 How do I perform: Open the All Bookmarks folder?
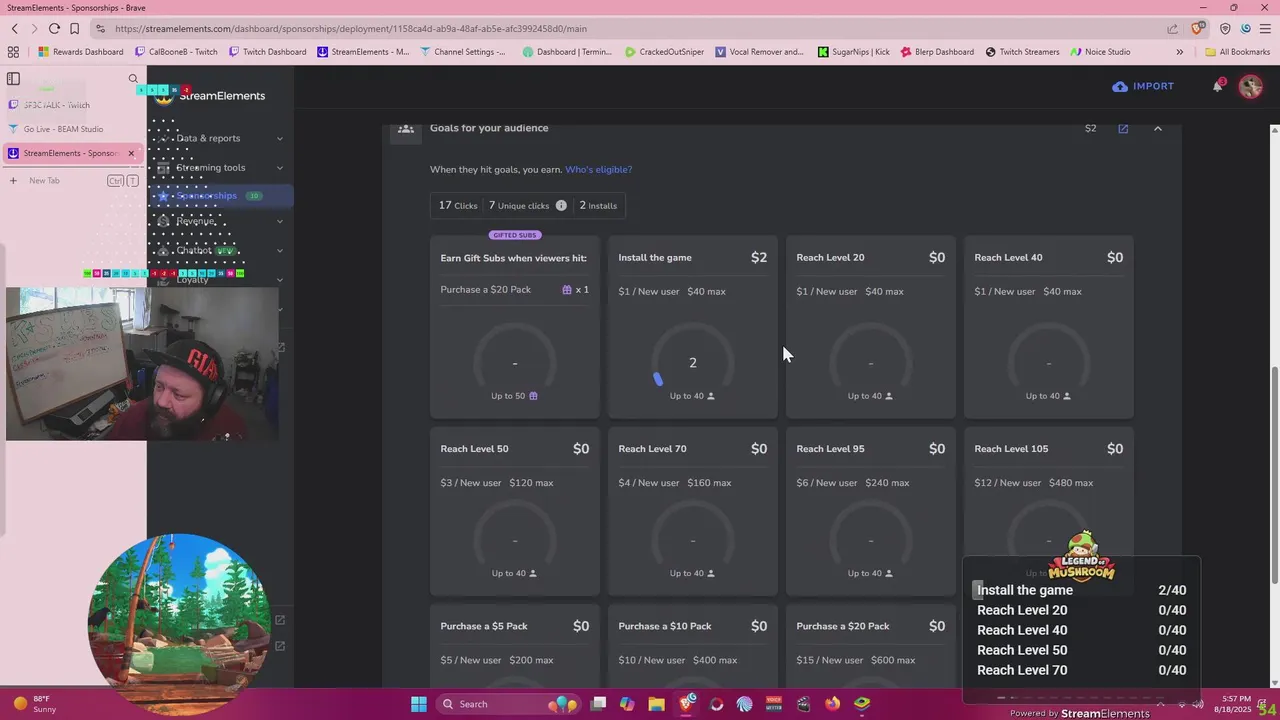tap(1237, 52)
